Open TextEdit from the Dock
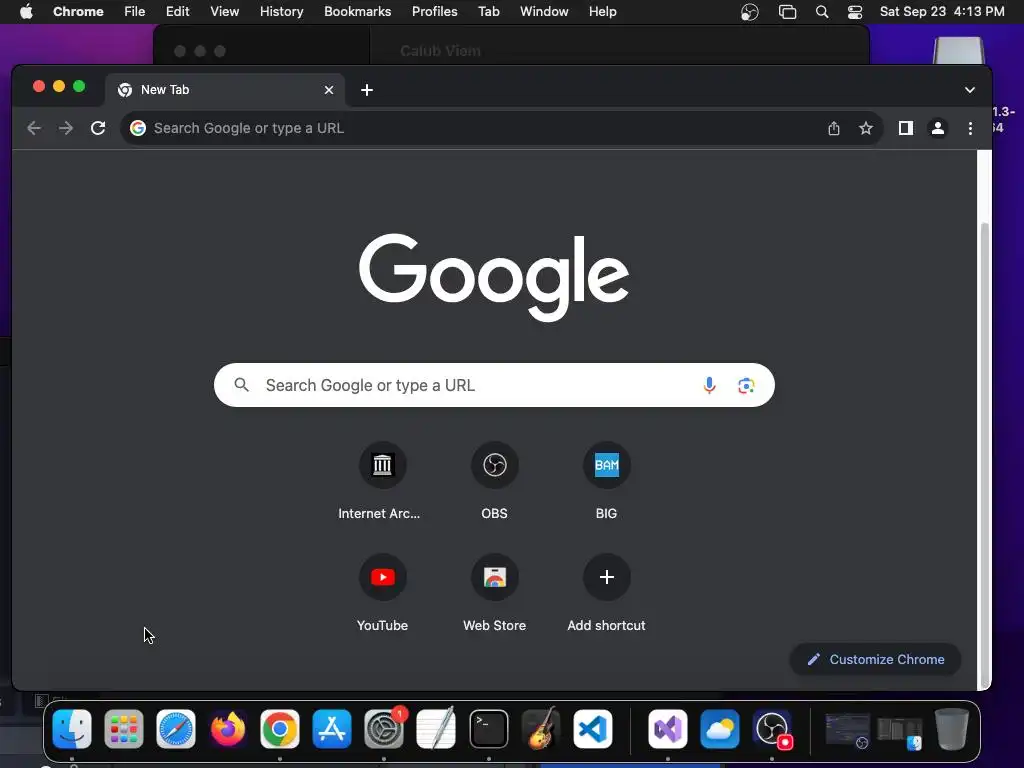Screen dimensions: 1024x768 tap(436, 729)
